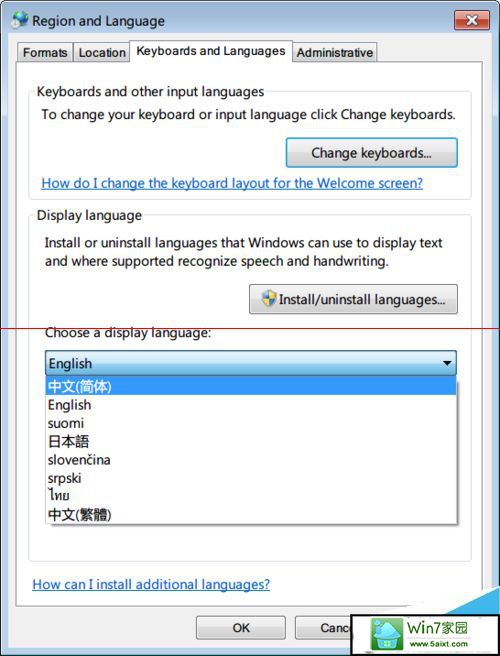
Task: Collapse the display language dropdown arrow
Action: tap(447, 363)
